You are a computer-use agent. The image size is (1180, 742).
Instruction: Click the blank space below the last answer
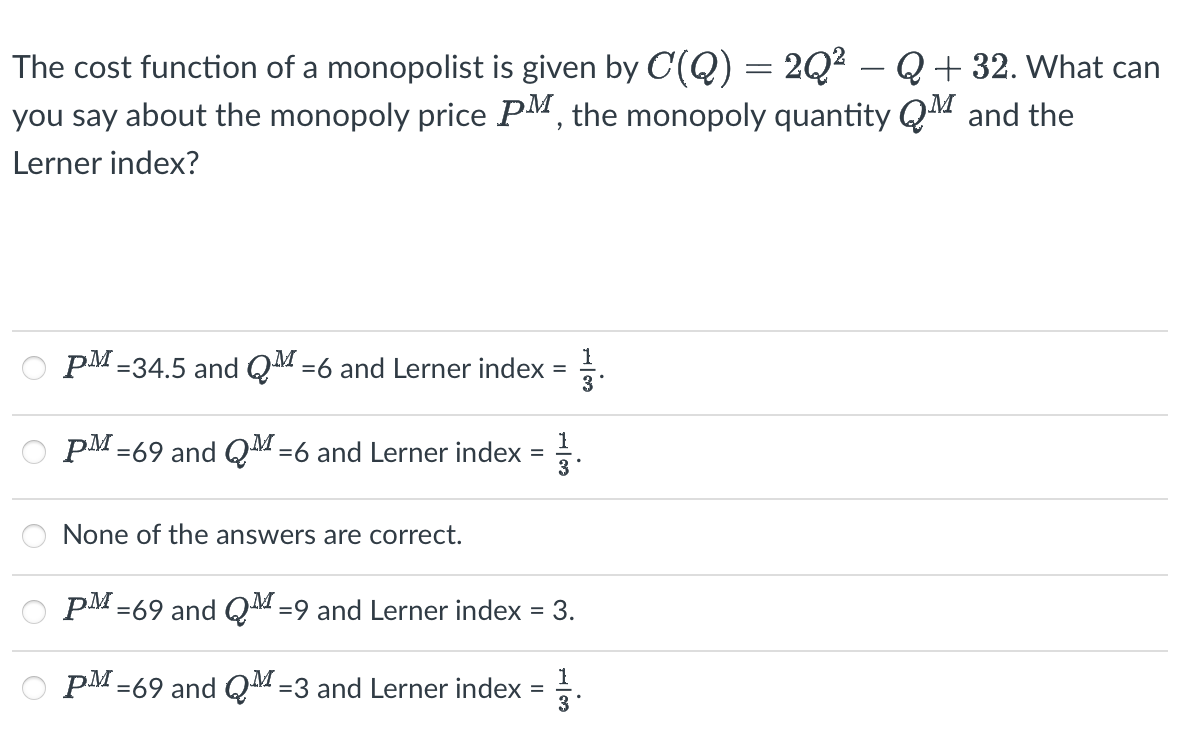[590, 730]
